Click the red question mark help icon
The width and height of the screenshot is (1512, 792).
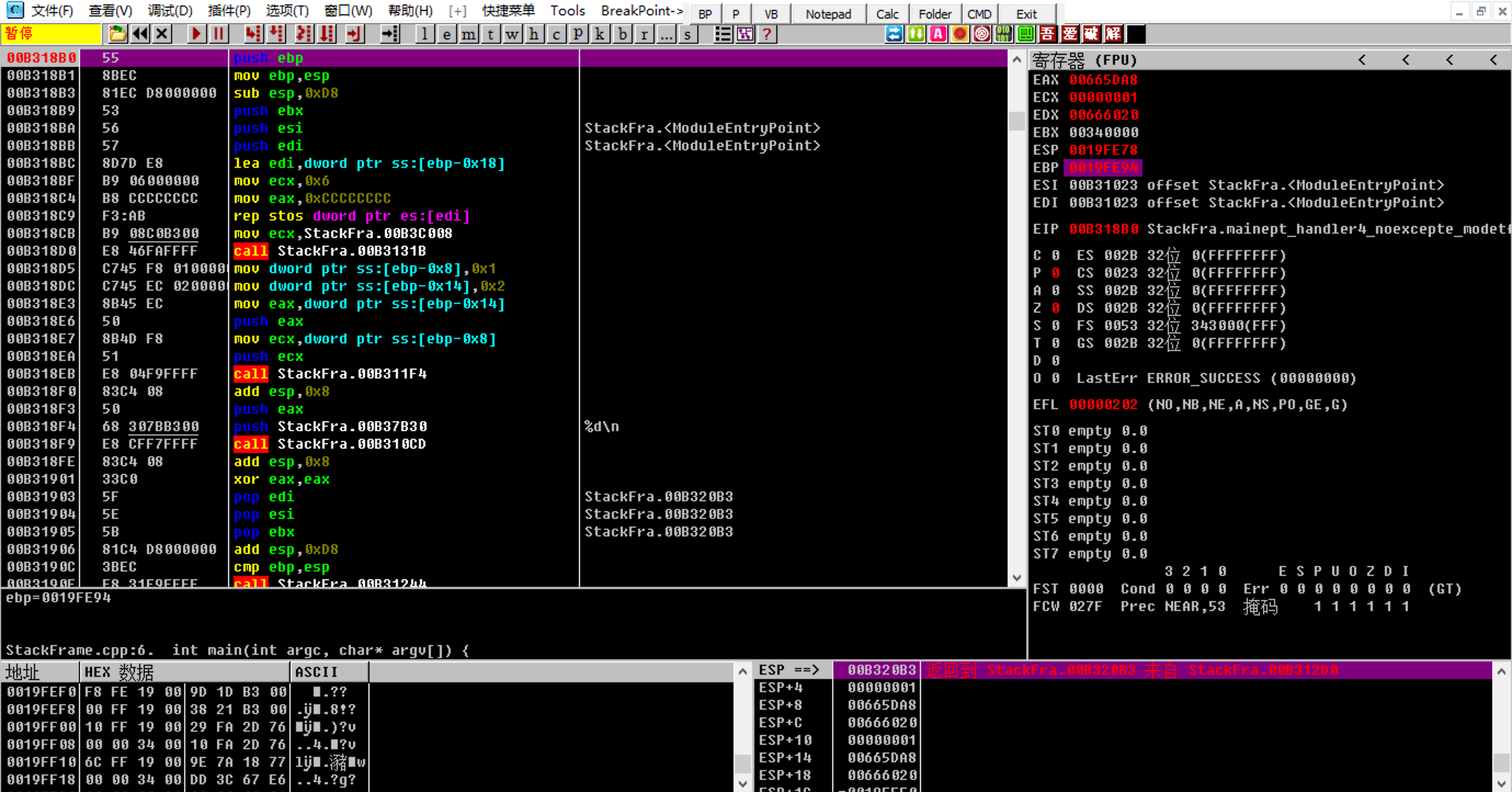point(766,34)
